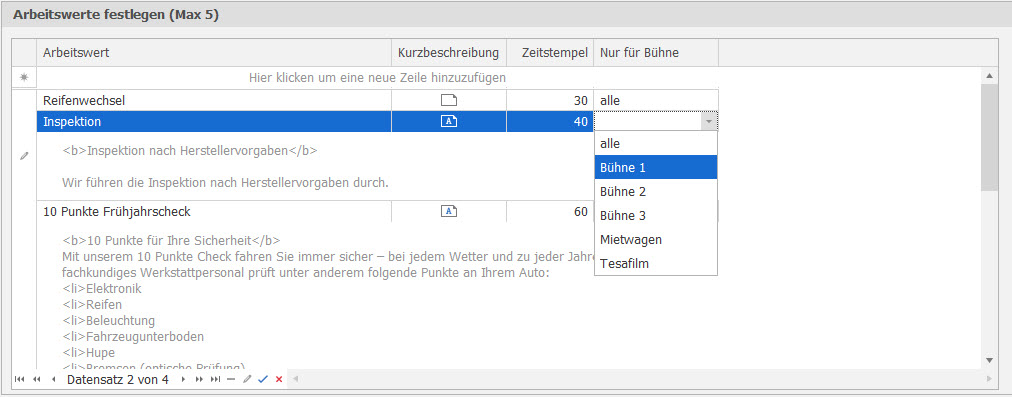Click '<li>Elektronik' preview line
The width and height of the screenshot is (1012, 397).
[101, 289]
